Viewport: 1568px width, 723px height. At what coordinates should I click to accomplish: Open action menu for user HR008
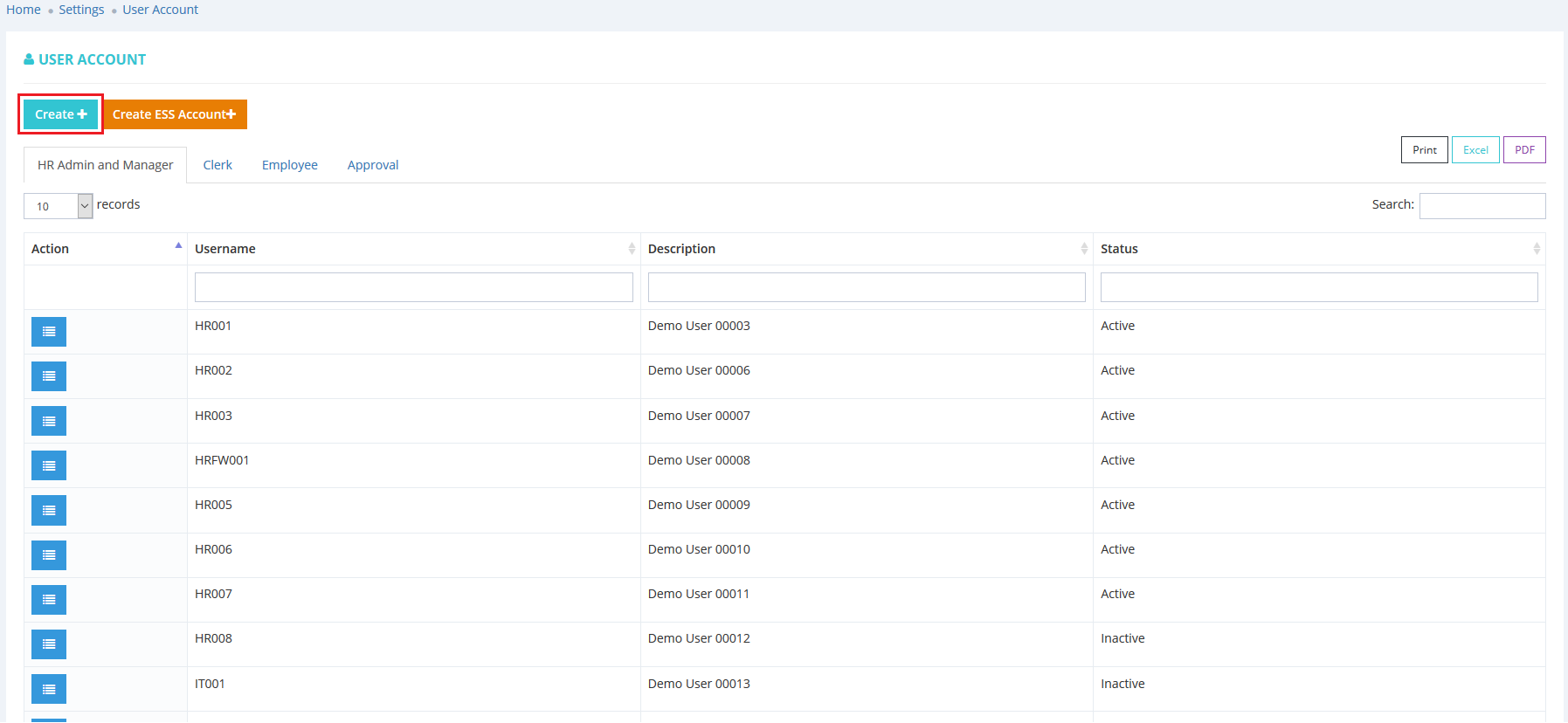click(49, 644)
